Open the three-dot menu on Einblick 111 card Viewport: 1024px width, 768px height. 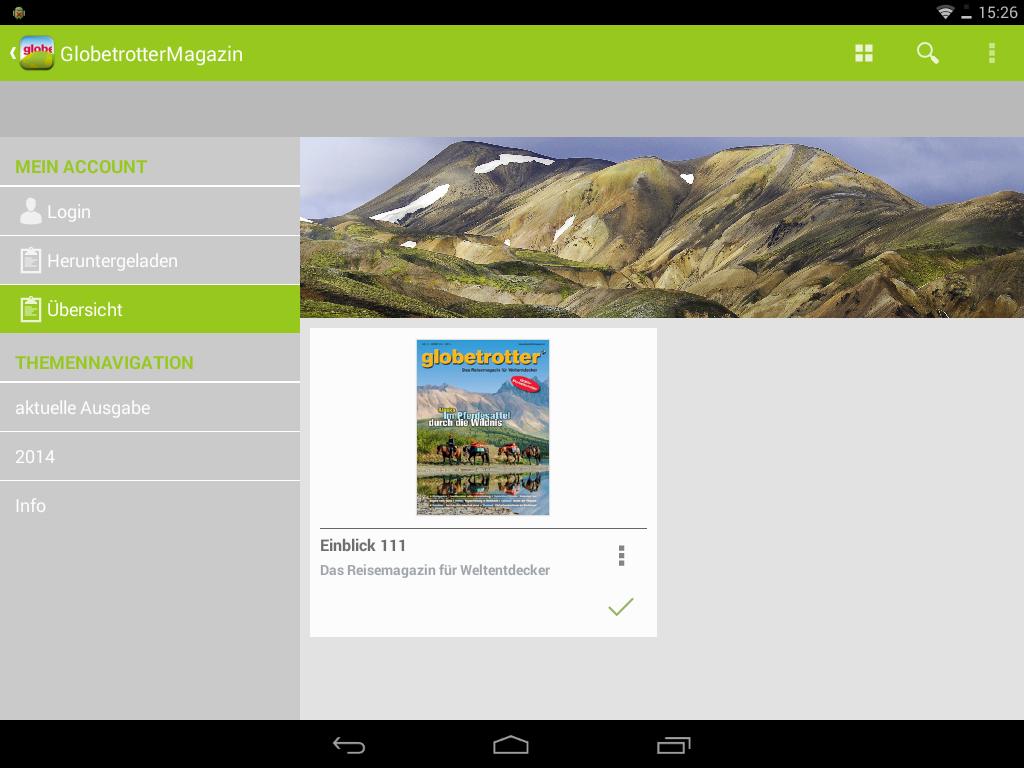pyautogui.click(x=621, y=555)
